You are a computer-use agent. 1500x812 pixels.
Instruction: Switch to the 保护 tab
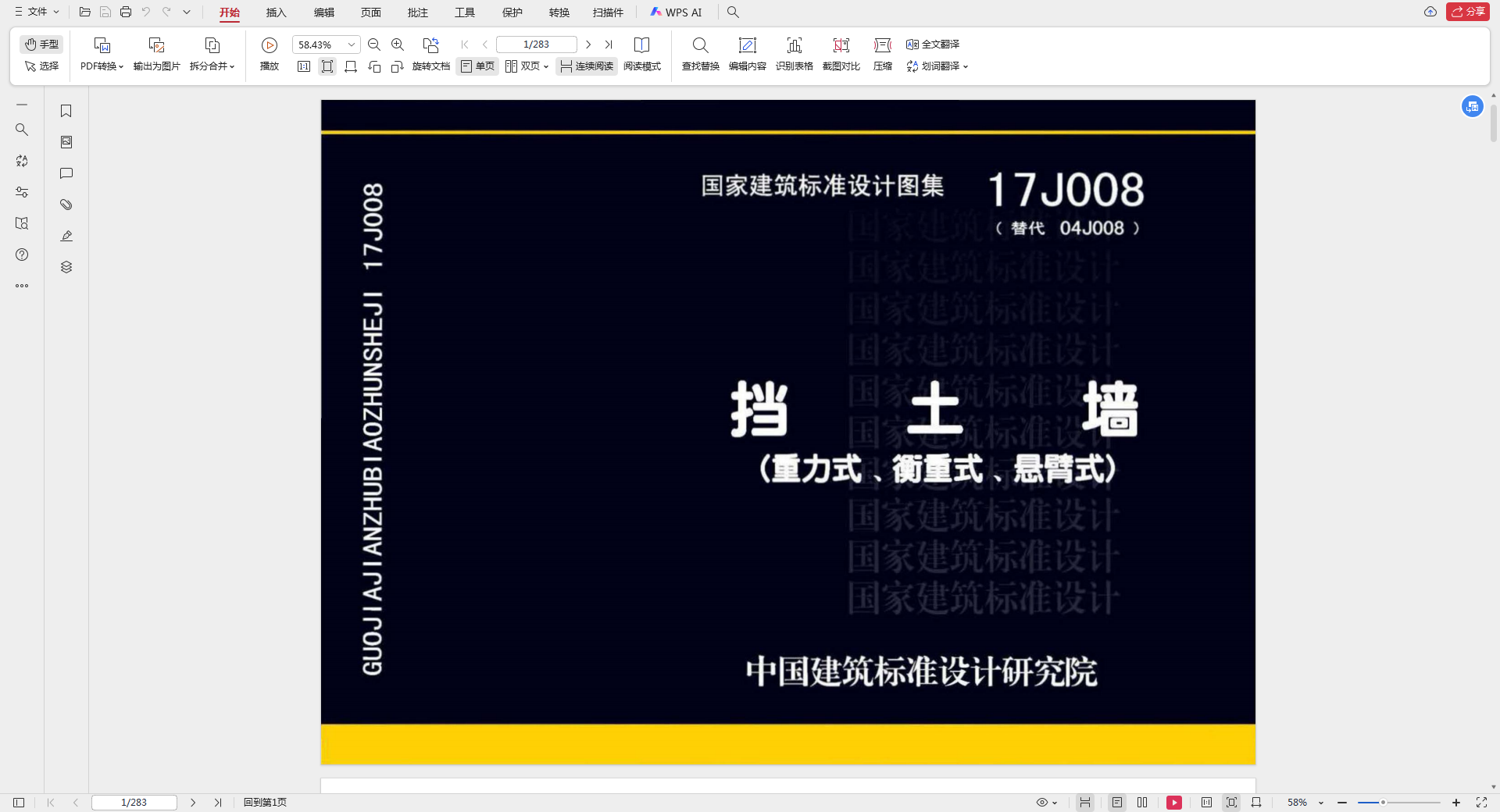click(x=512, y=12)
